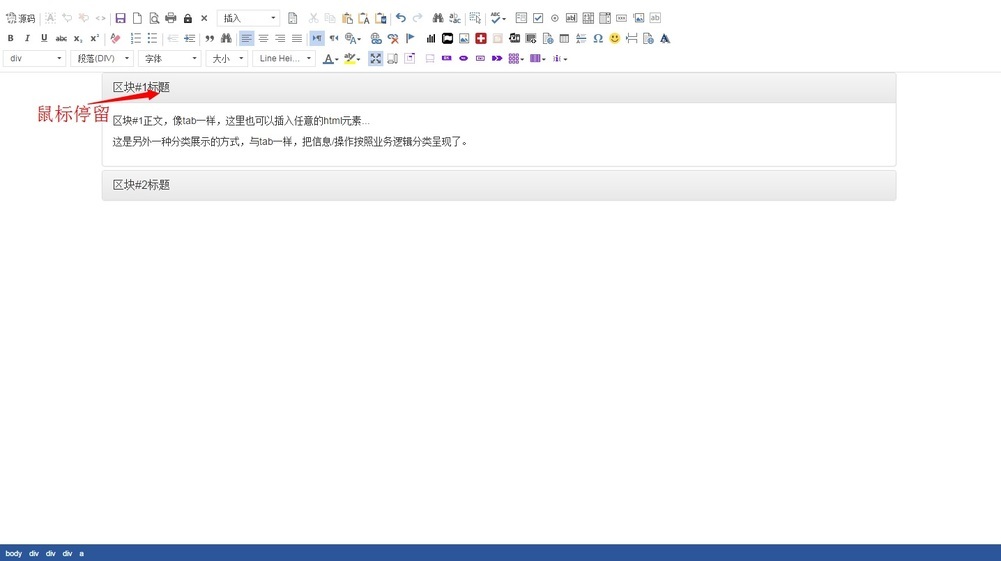Image resolution: width=1001 pixels, height=561 pixels.
Task: Open the 源码 source view
Action: 20,19
